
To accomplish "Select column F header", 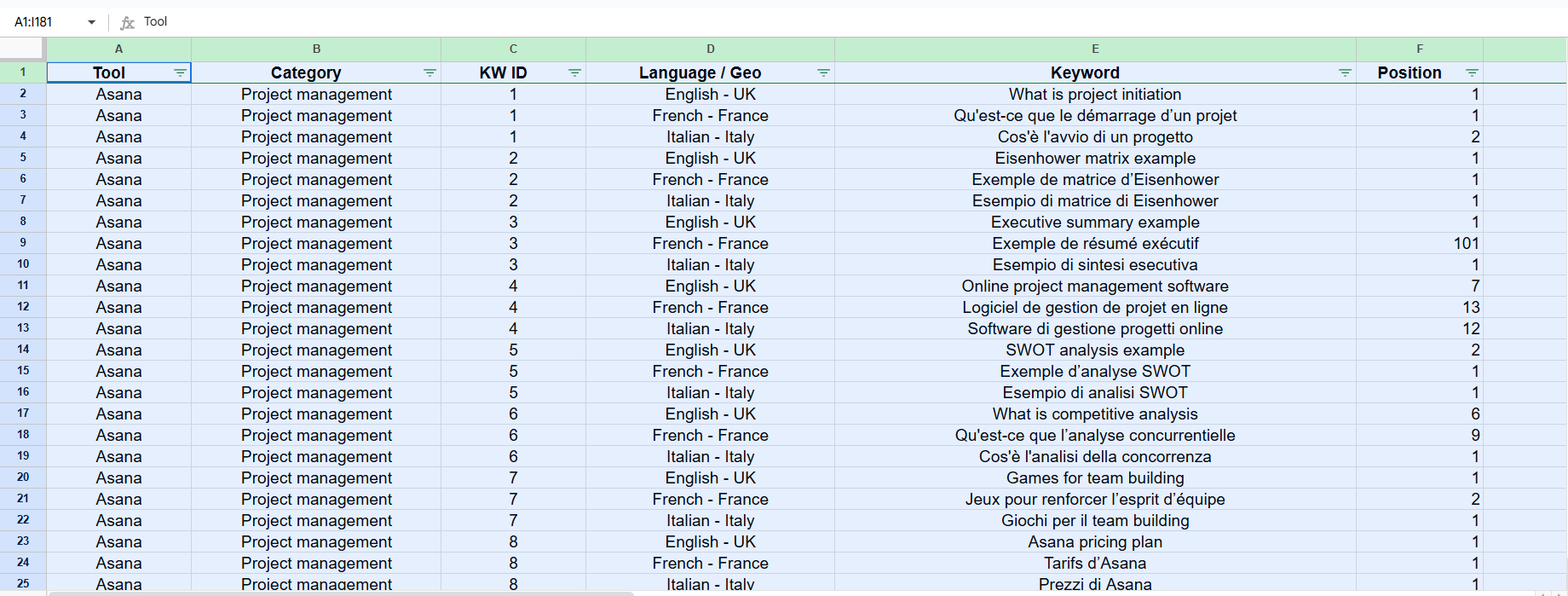I will click(x=1420, y=49).
